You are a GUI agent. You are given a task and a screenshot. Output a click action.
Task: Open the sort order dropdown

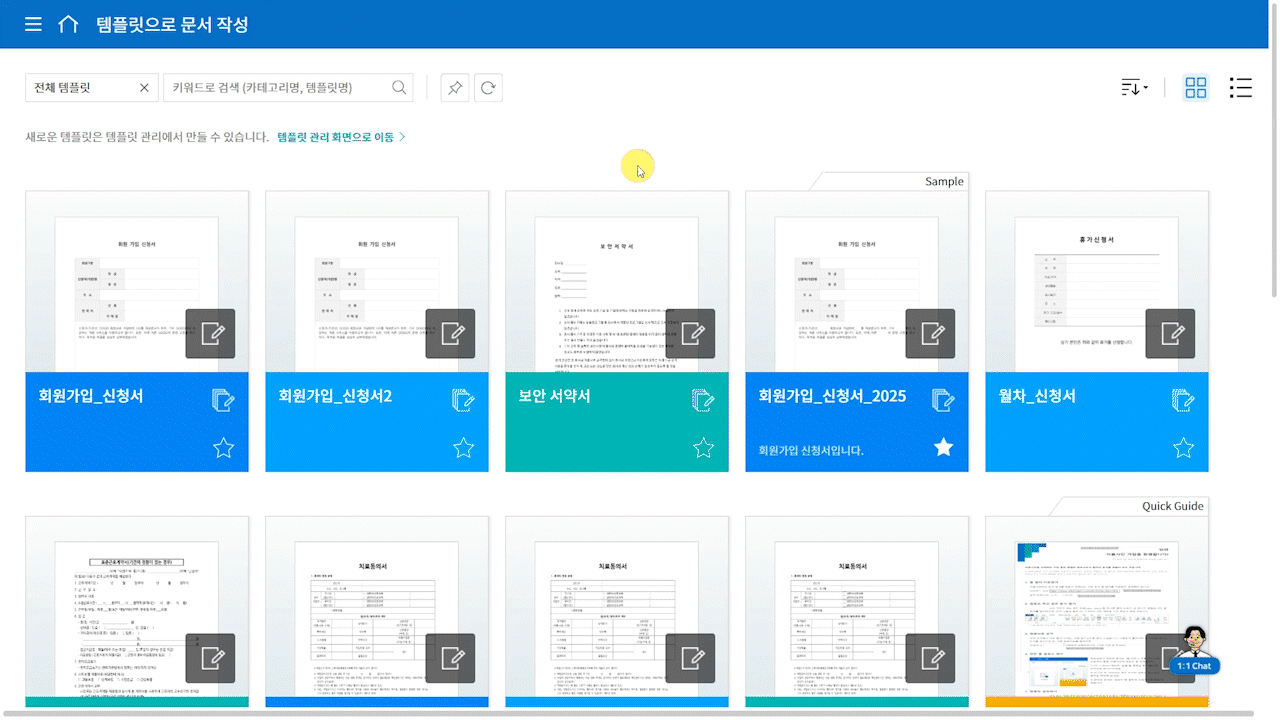(x=1134, y=88)
